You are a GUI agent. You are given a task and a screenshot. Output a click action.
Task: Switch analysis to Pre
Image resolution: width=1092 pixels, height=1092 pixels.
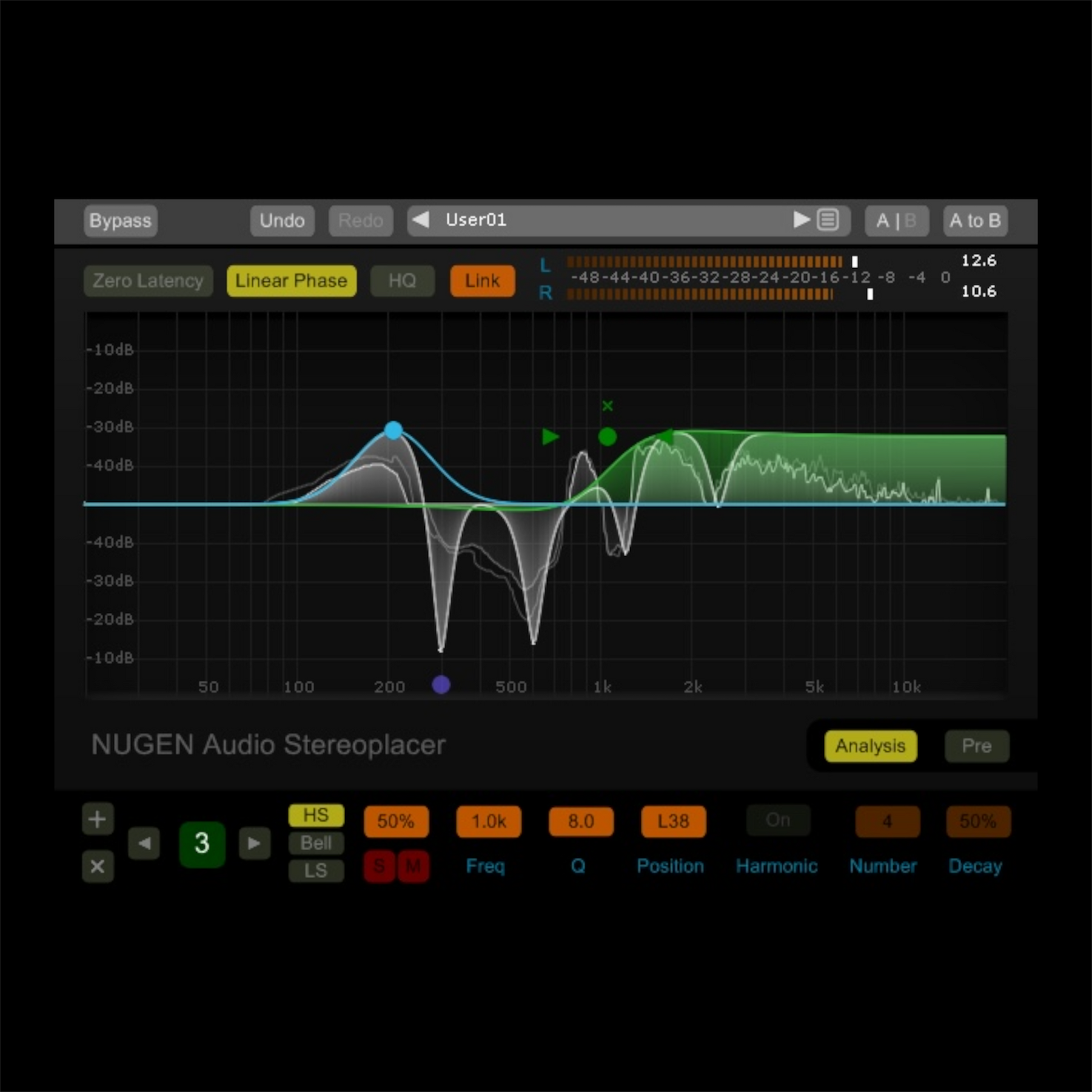coord(977,746)
